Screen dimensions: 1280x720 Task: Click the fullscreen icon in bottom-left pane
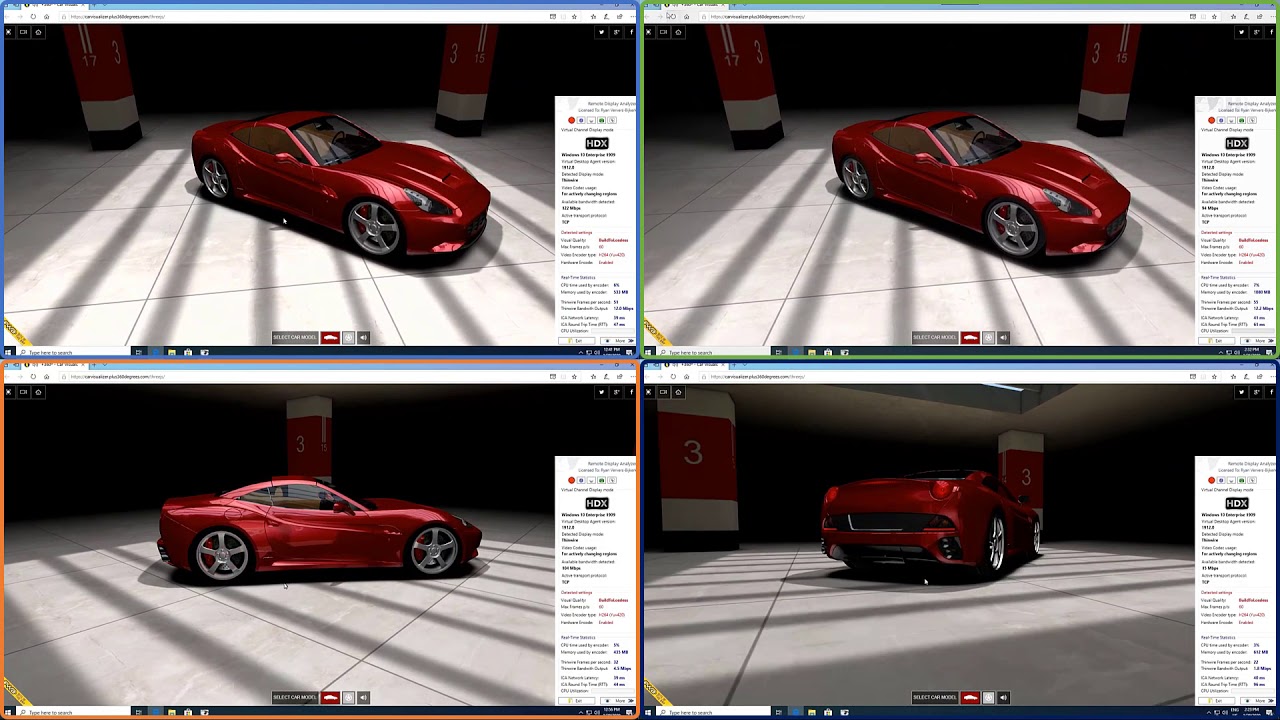coord(8,392)
